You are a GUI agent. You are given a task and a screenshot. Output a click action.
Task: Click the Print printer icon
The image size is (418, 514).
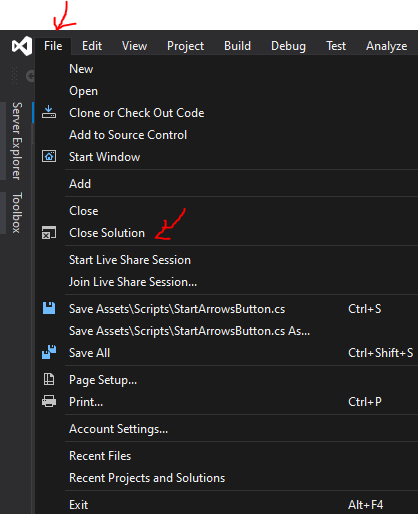[49, 401]
